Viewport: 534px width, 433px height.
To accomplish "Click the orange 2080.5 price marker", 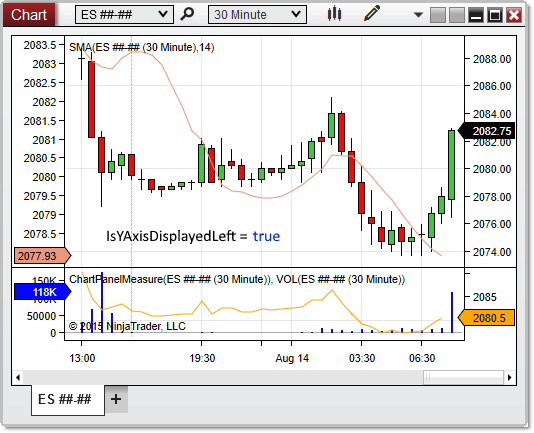I will pyautogui.click(x=486, y=318).
